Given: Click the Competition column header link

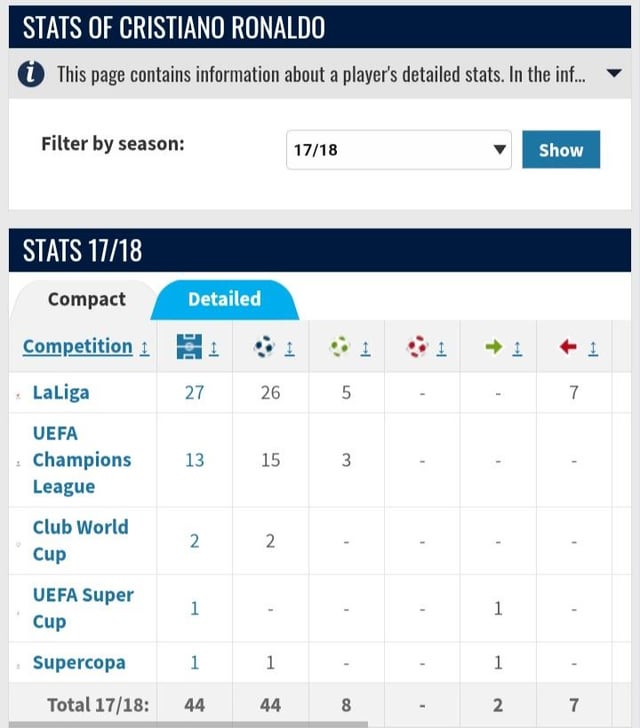Looking at the screenshot, I should (78, 346).
